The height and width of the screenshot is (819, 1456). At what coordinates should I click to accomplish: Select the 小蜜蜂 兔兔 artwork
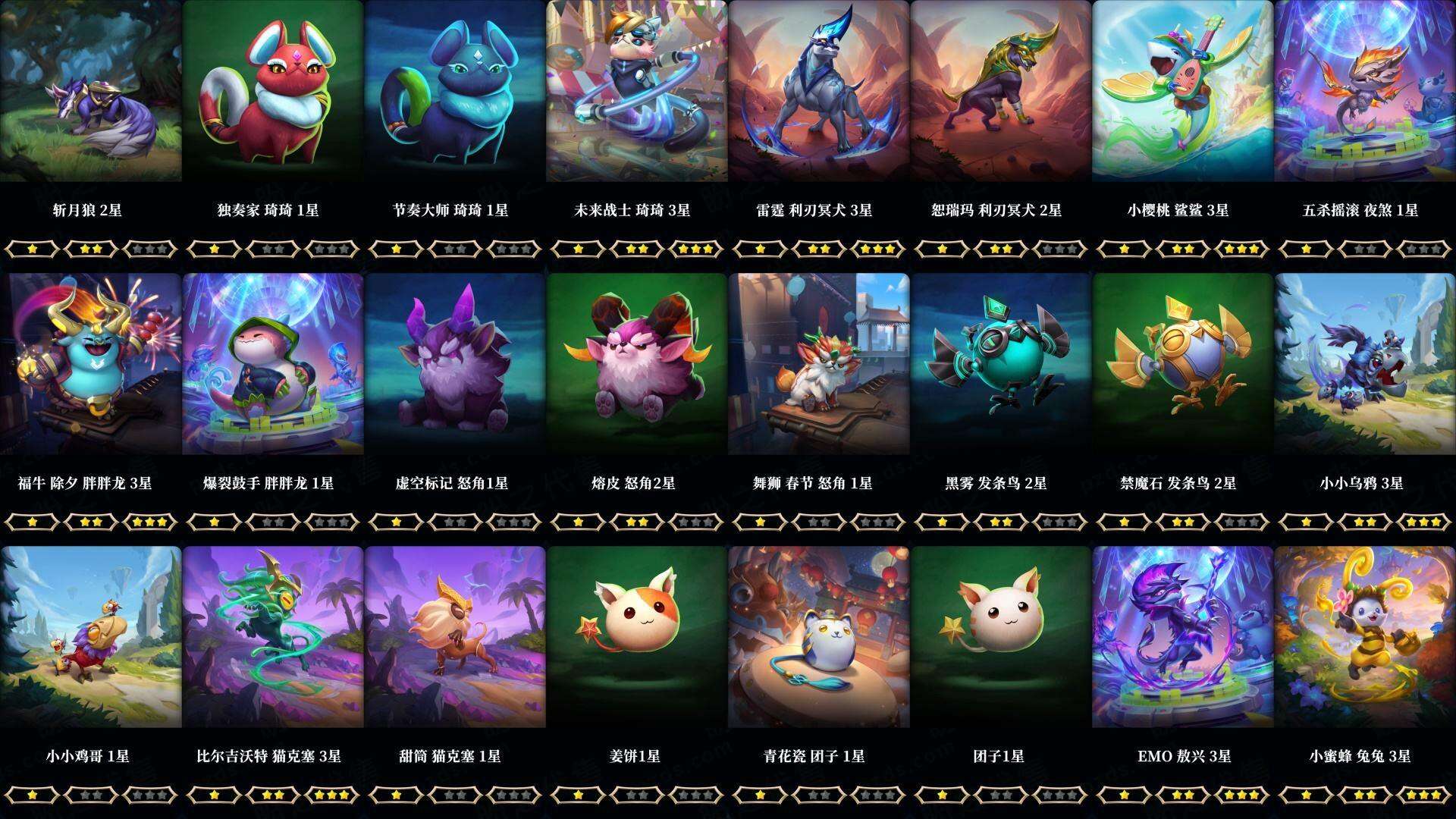pos(1365,637)
